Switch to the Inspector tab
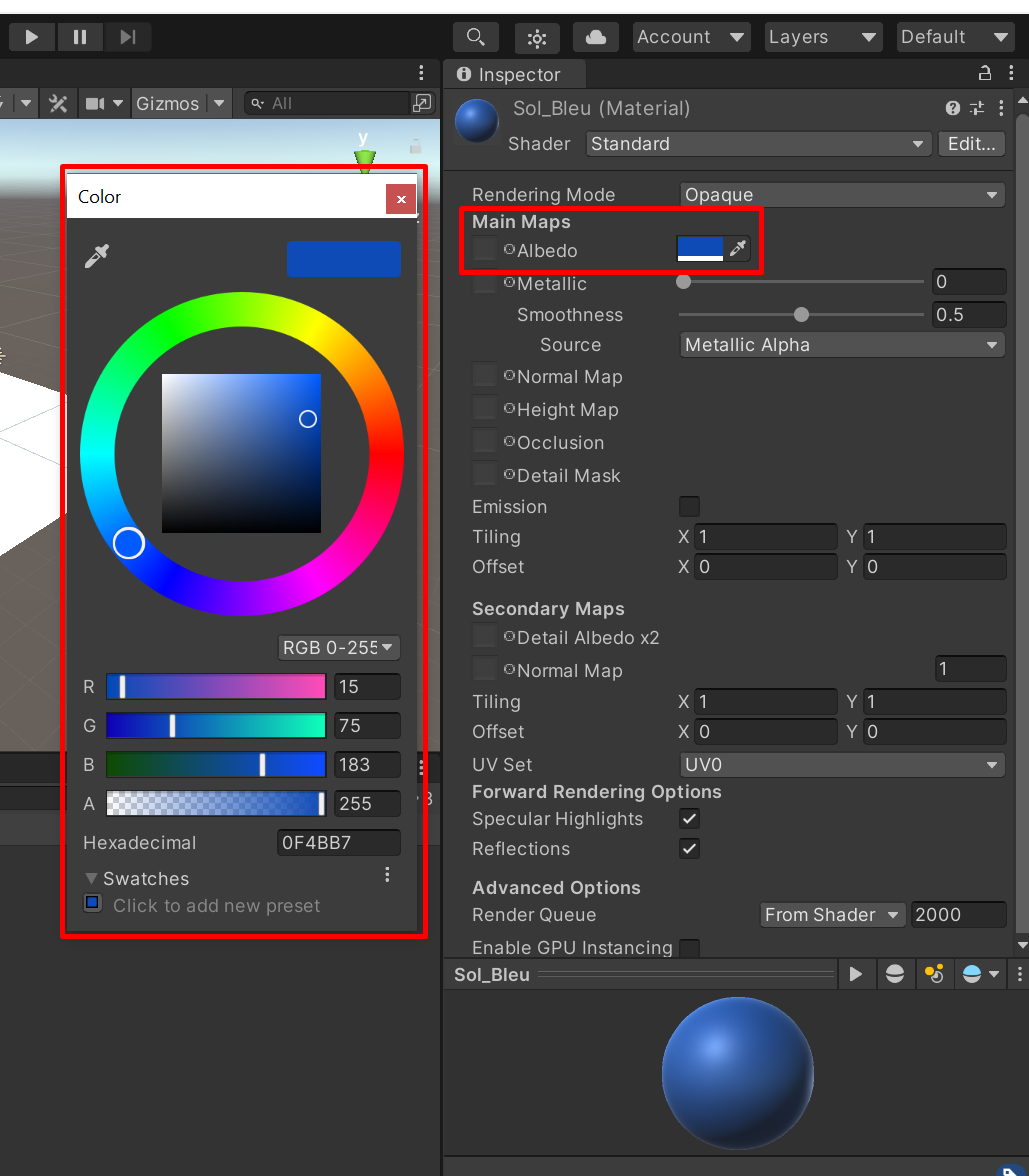Image resolution: width=1029 pixels, height=1176 pixels. [x=514, y=74]
